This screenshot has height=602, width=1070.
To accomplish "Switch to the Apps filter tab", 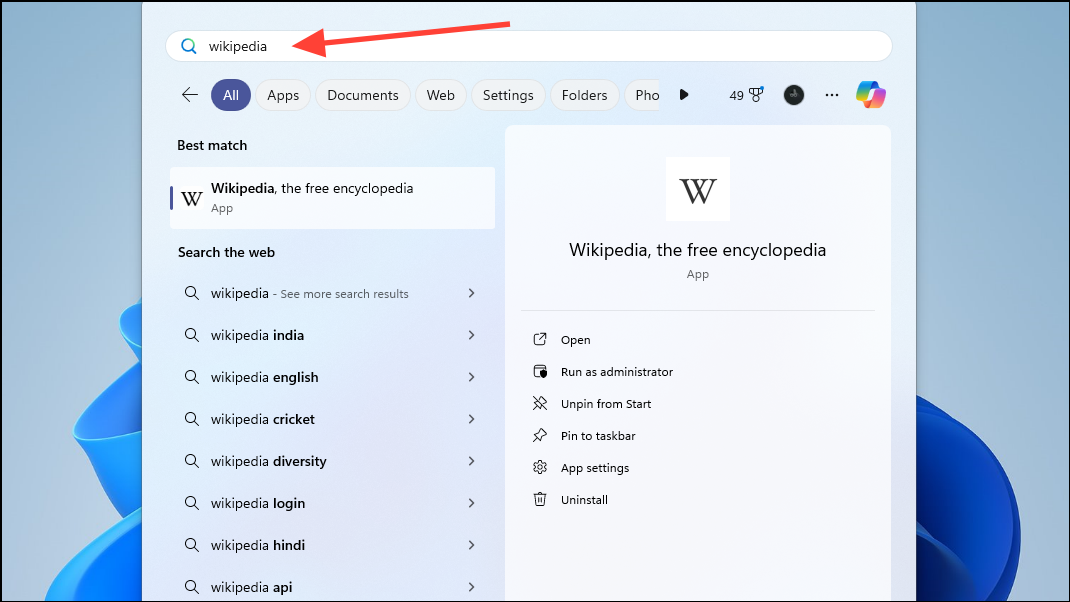I will (x=283, y=95).
